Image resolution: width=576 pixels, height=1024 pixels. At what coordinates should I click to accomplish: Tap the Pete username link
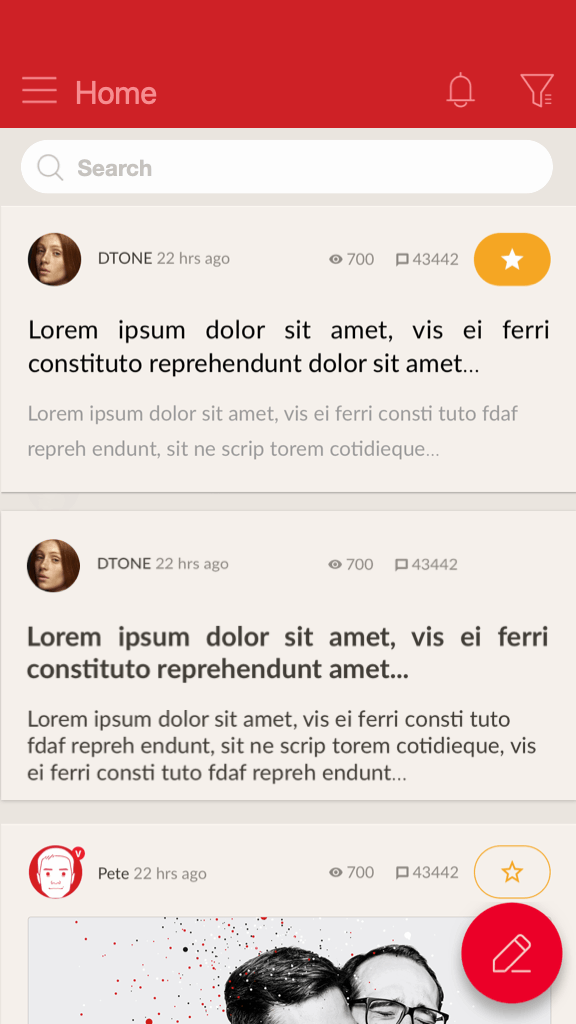click(x=114, y=873)
